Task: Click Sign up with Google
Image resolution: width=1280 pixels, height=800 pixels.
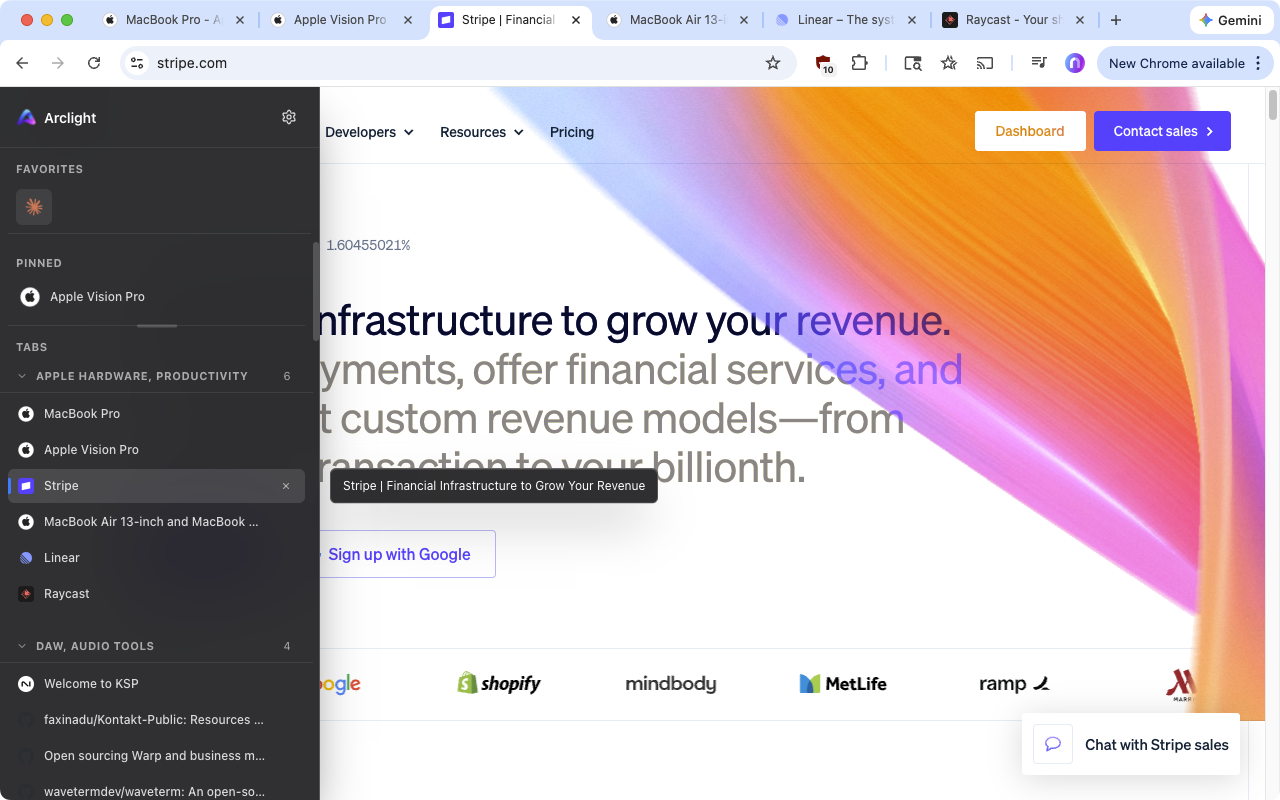Action: tap(399, 554)
